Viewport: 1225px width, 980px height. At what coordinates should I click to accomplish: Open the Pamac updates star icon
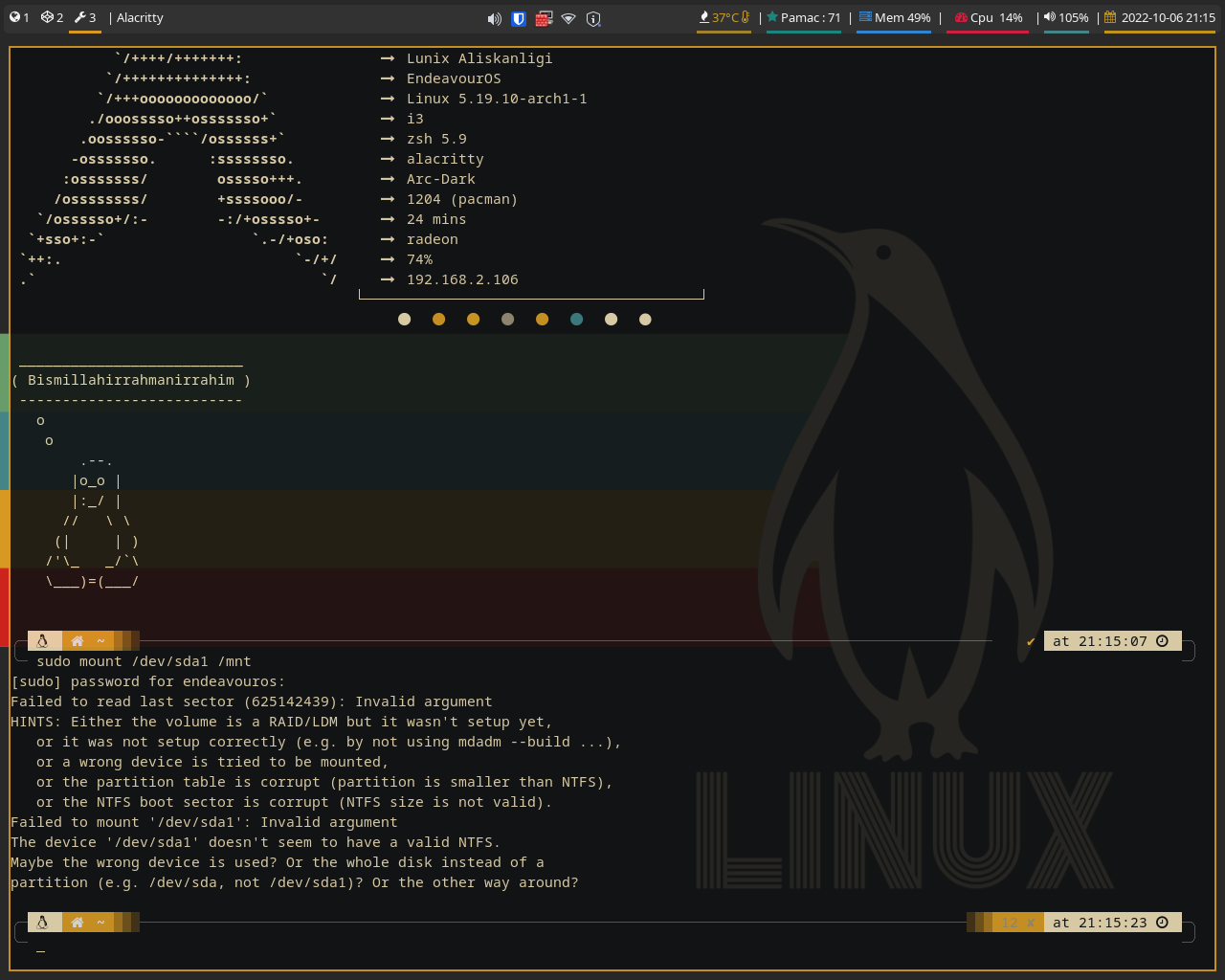click(x=772, y=17)
